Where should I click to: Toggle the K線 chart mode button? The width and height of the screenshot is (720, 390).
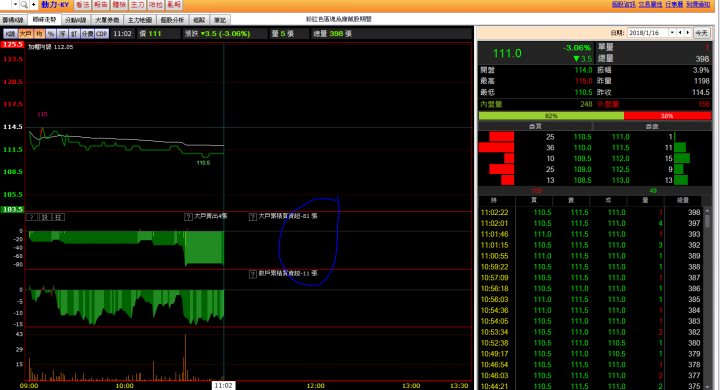point(10,34)
